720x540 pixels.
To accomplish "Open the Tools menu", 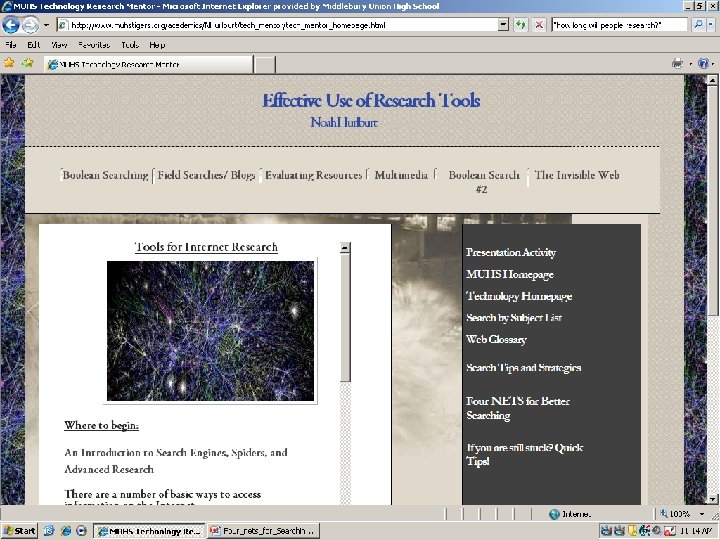I will (x=130, y=45).
